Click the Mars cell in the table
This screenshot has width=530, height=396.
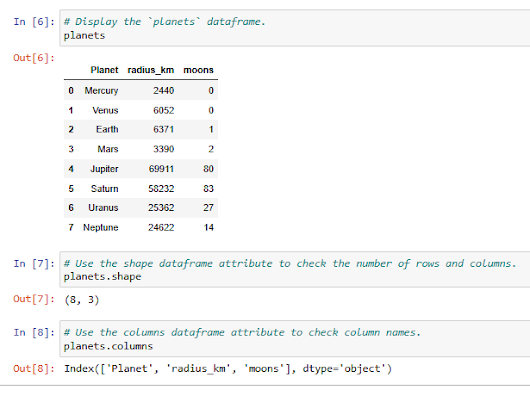108,149
